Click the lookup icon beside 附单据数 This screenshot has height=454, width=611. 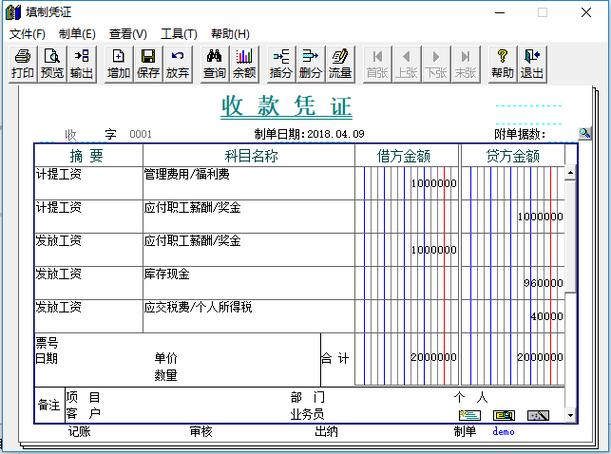click(x=585, y=134)
